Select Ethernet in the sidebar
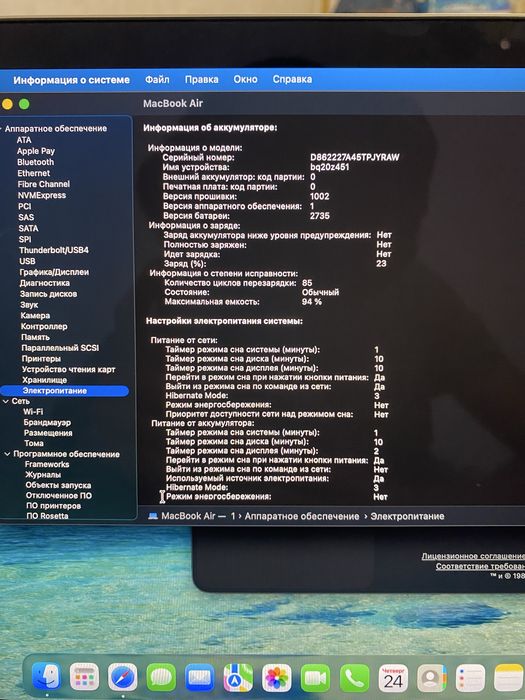The image size is (525, 700). click(34, 173)
